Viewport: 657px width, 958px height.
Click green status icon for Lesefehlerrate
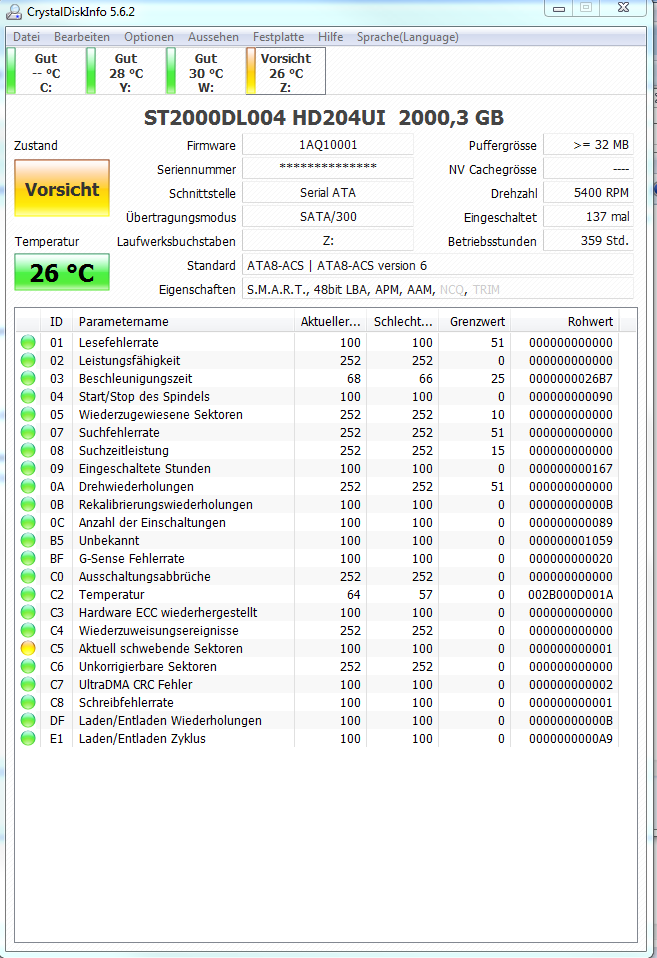28,342
